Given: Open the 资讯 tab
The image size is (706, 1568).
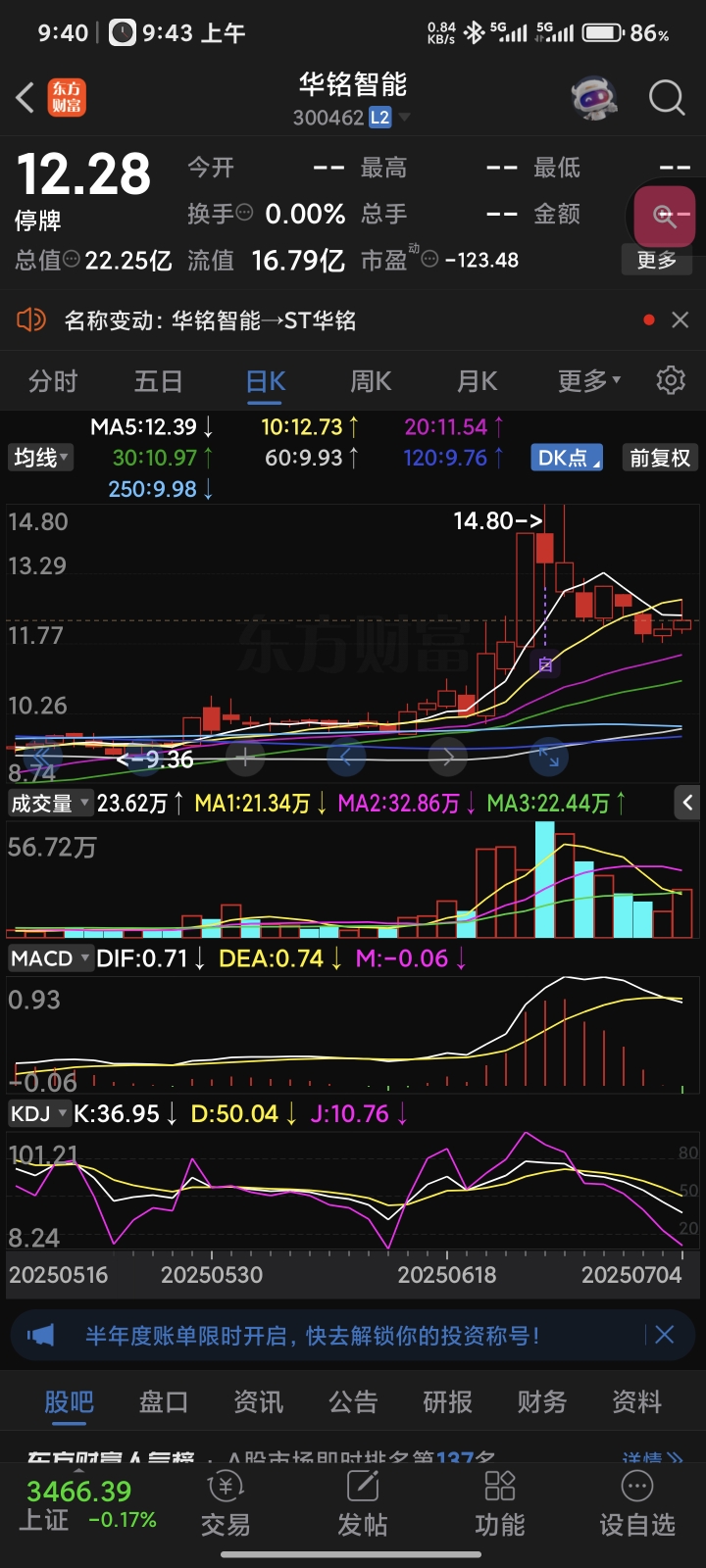Looking at the screenshot, I should [259, 1401].
